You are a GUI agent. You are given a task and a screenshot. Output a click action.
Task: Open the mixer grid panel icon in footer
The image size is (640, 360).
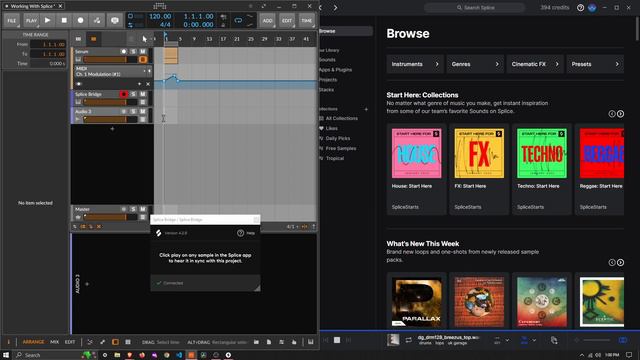point(128,342)
